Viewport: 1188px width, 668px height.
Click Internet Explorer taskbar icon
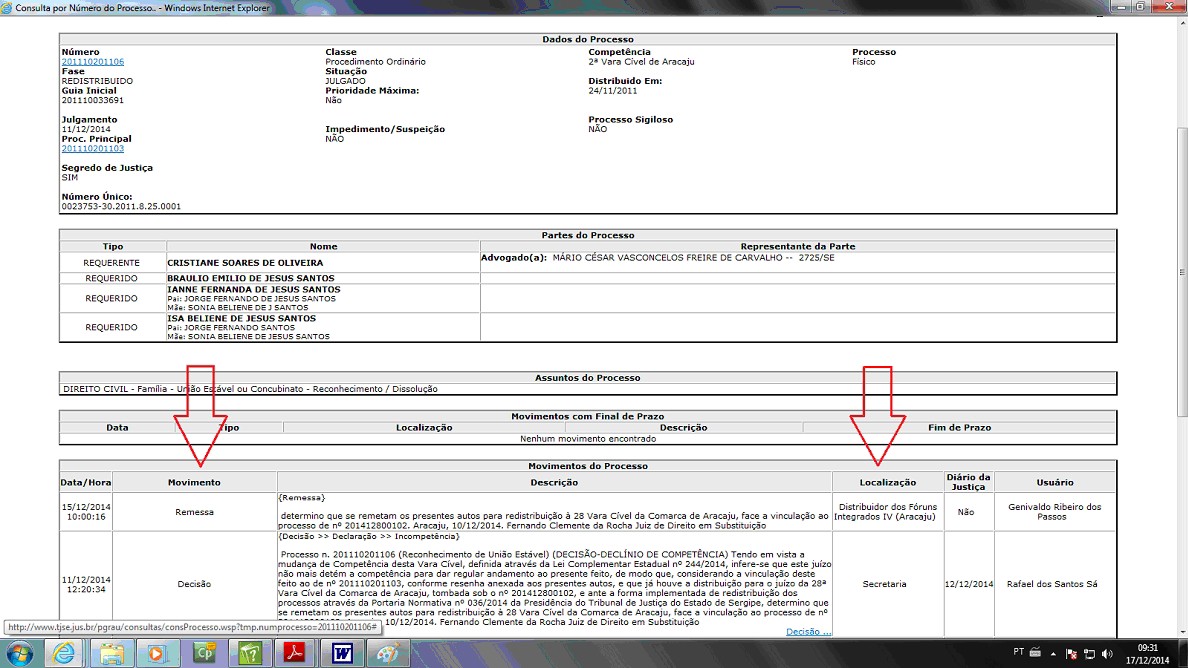click(65, 654)
